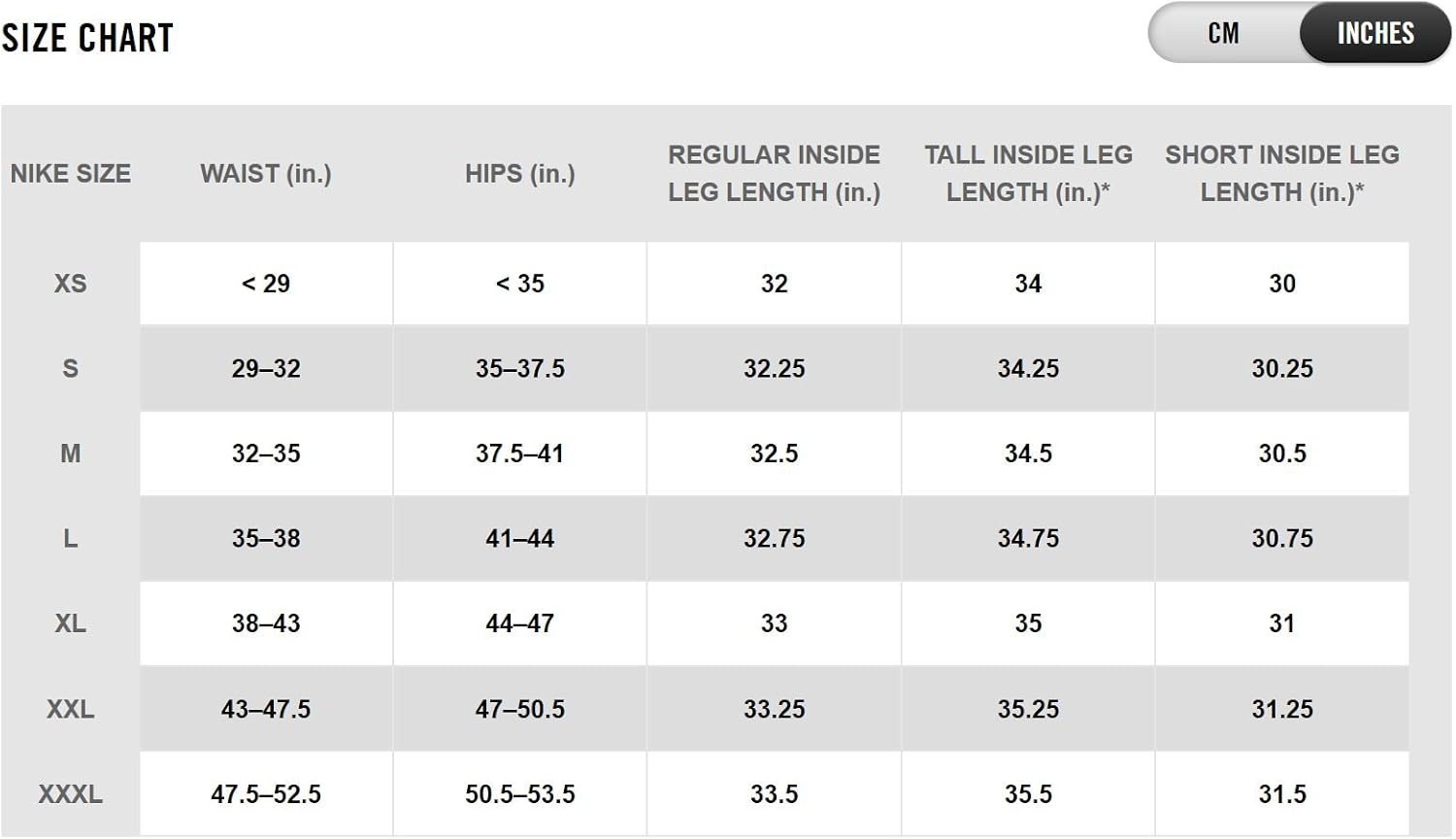This screenshot has height=839, width=1456.
Task: Select the INCHES unit toggle
Action: click(1374, 34)
